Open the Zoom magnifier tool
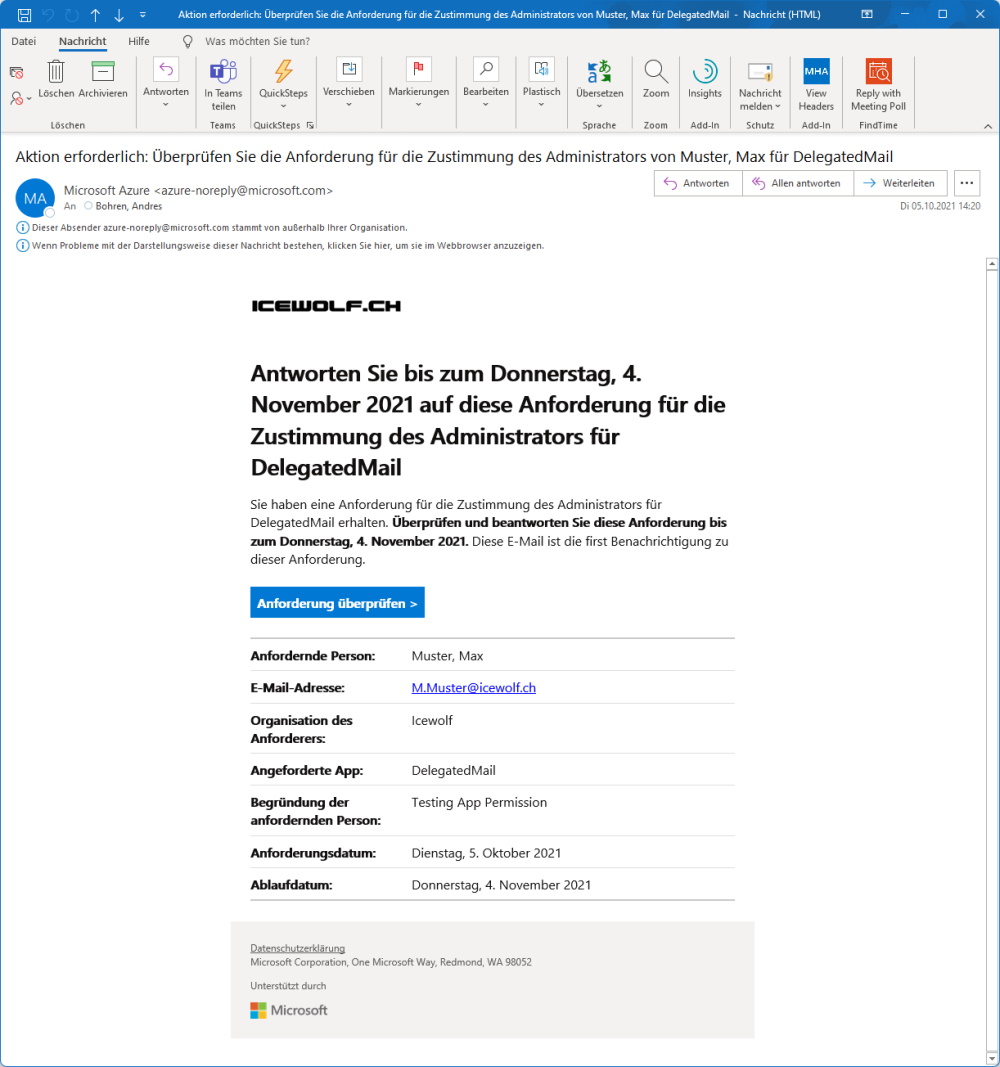The image size is (1000, 1067). pyautogui.click(x=656, y=79)
